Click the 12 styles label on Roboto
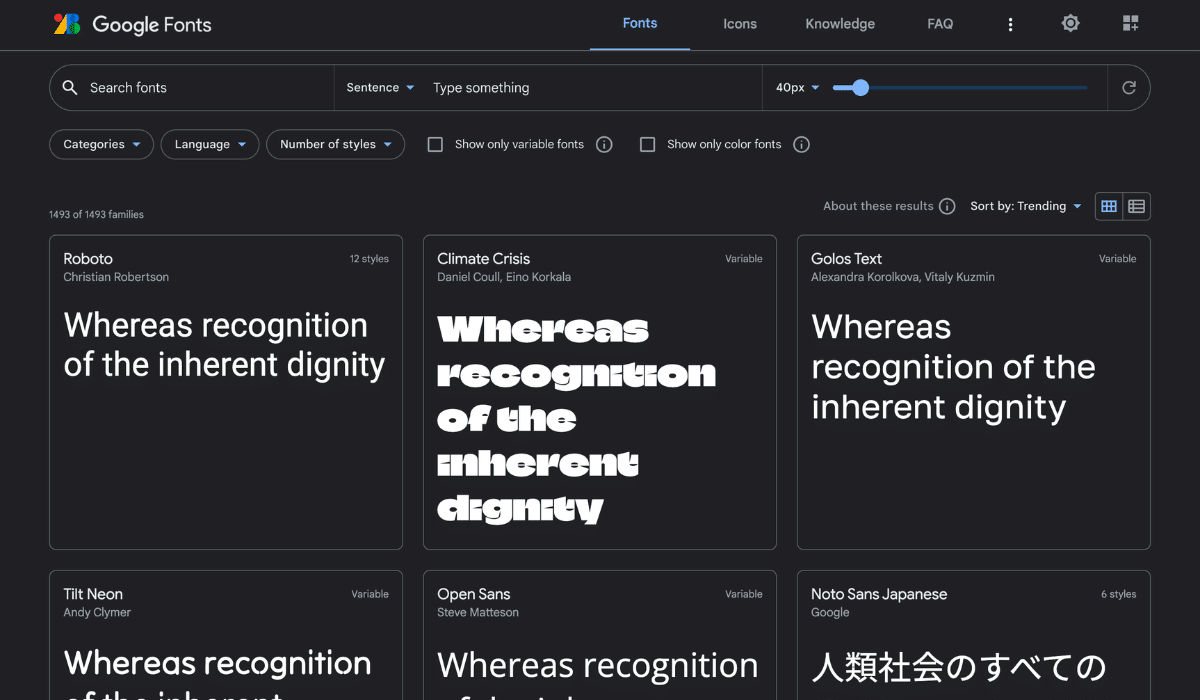The image size is (1200, 700). 369,259
